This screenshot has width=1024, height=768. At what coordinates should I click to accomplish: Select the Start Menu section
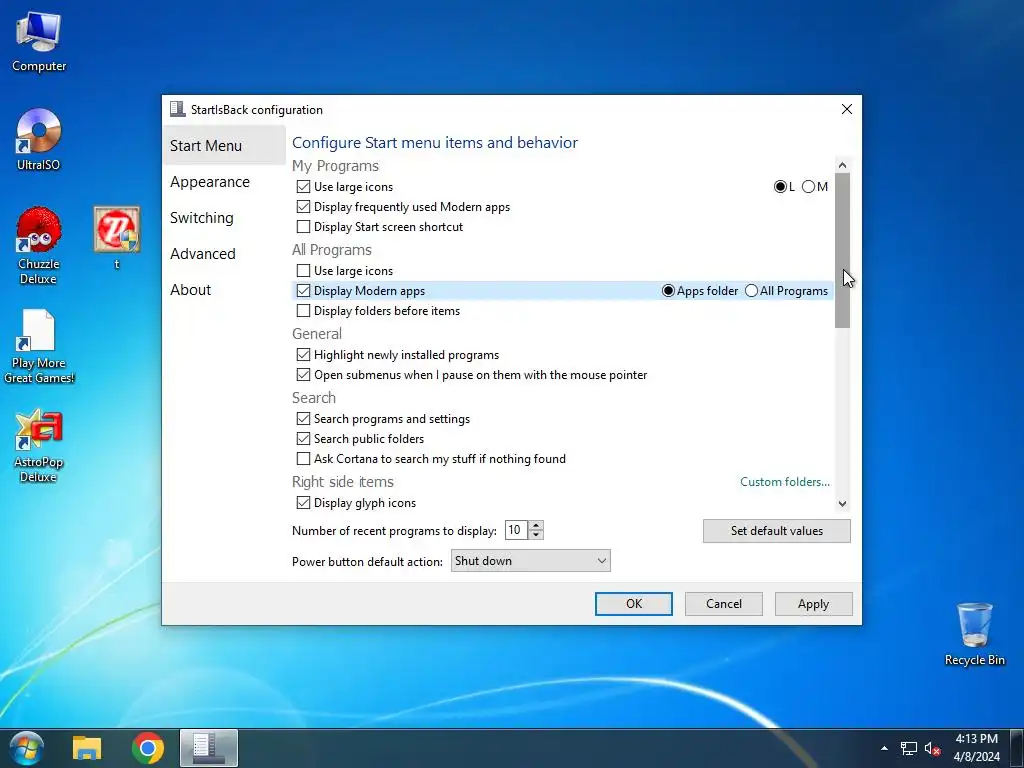[x=223, y=146]
